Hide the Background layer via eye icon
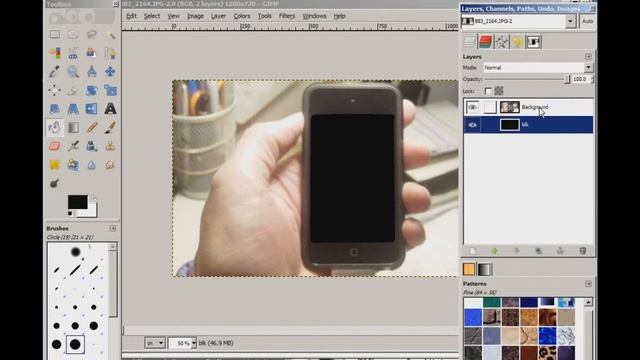The width and height of the screenshot is (640, 360). [473, 107]
